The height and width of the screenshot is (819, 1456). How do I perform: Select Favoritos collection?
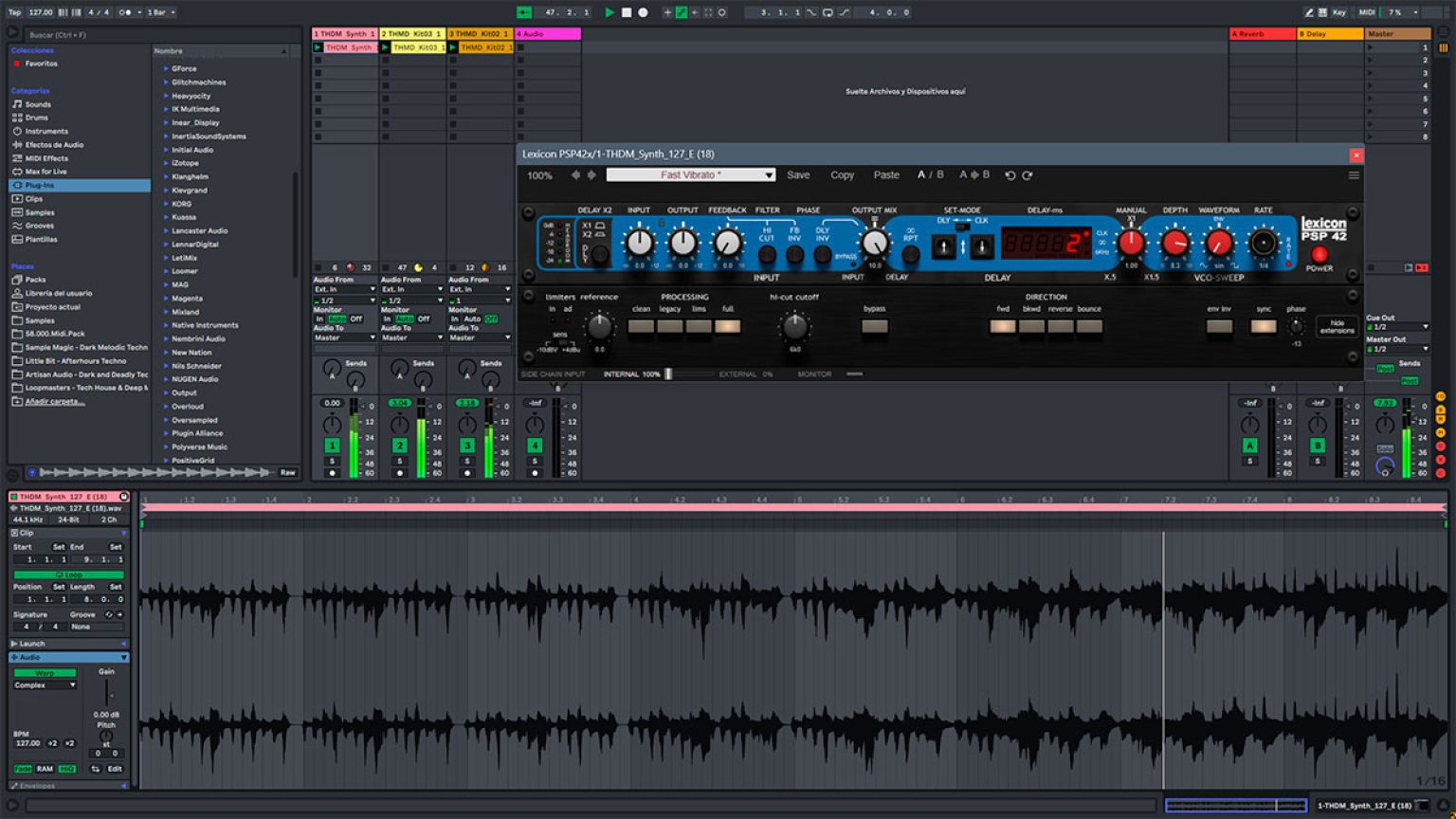click(41, 64)
